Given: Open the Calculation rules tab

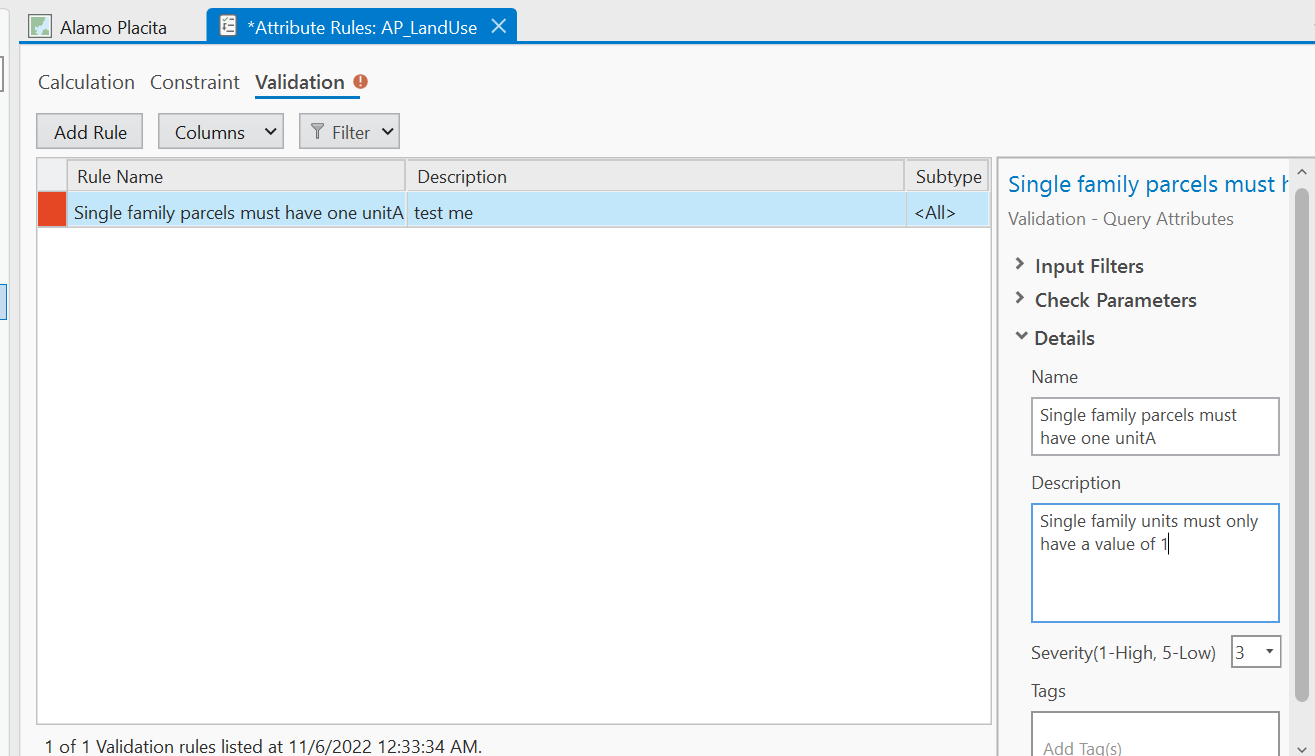Looking at the screenshot, I should 86,83.
